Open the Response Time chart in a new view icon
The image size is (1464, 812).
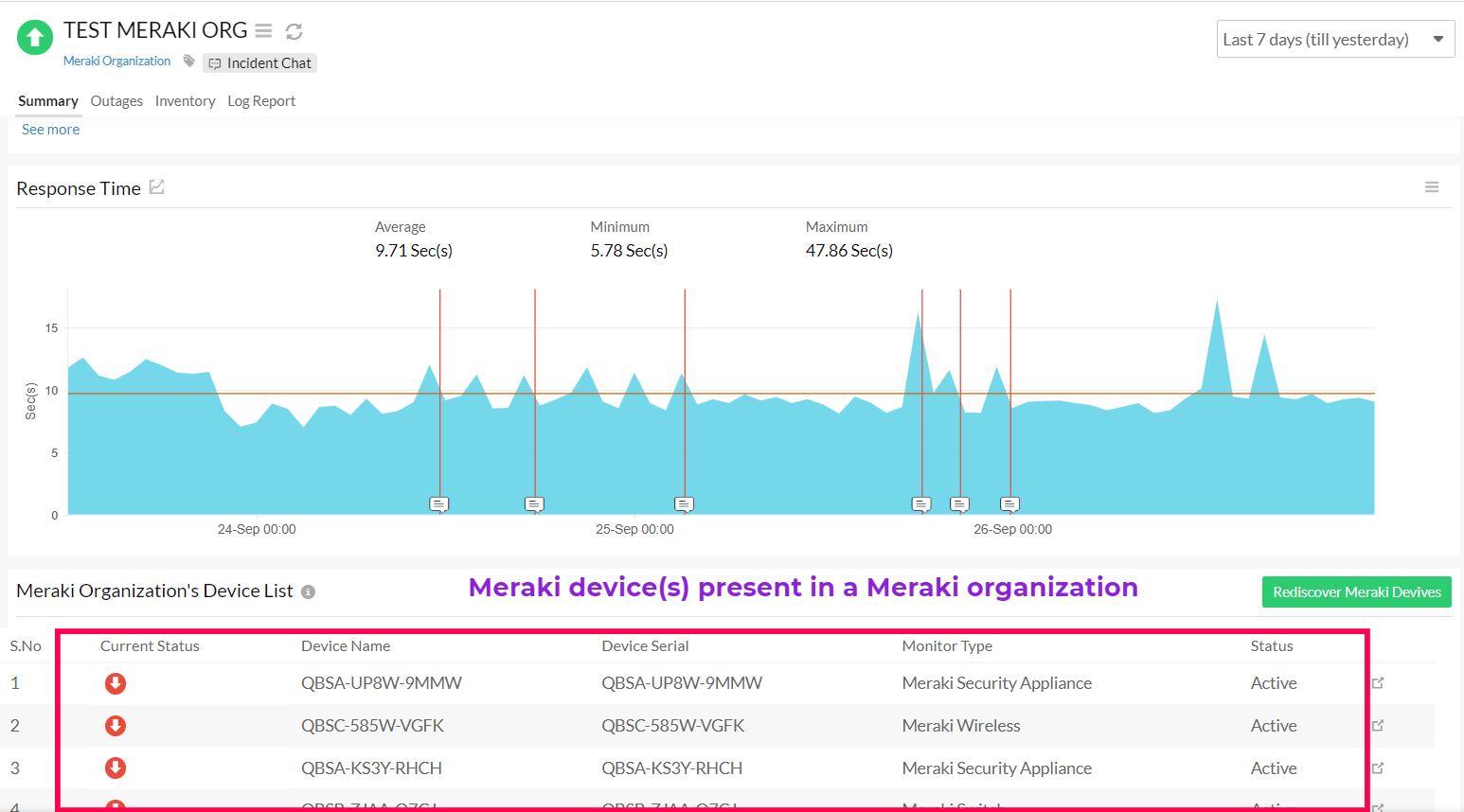click(157, 187)
